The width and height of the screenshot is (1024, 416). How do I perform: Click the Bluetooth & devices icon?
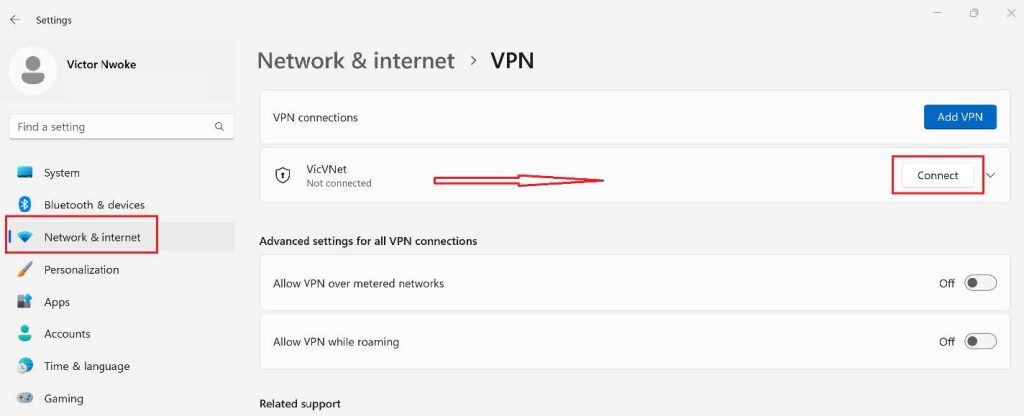25,205
